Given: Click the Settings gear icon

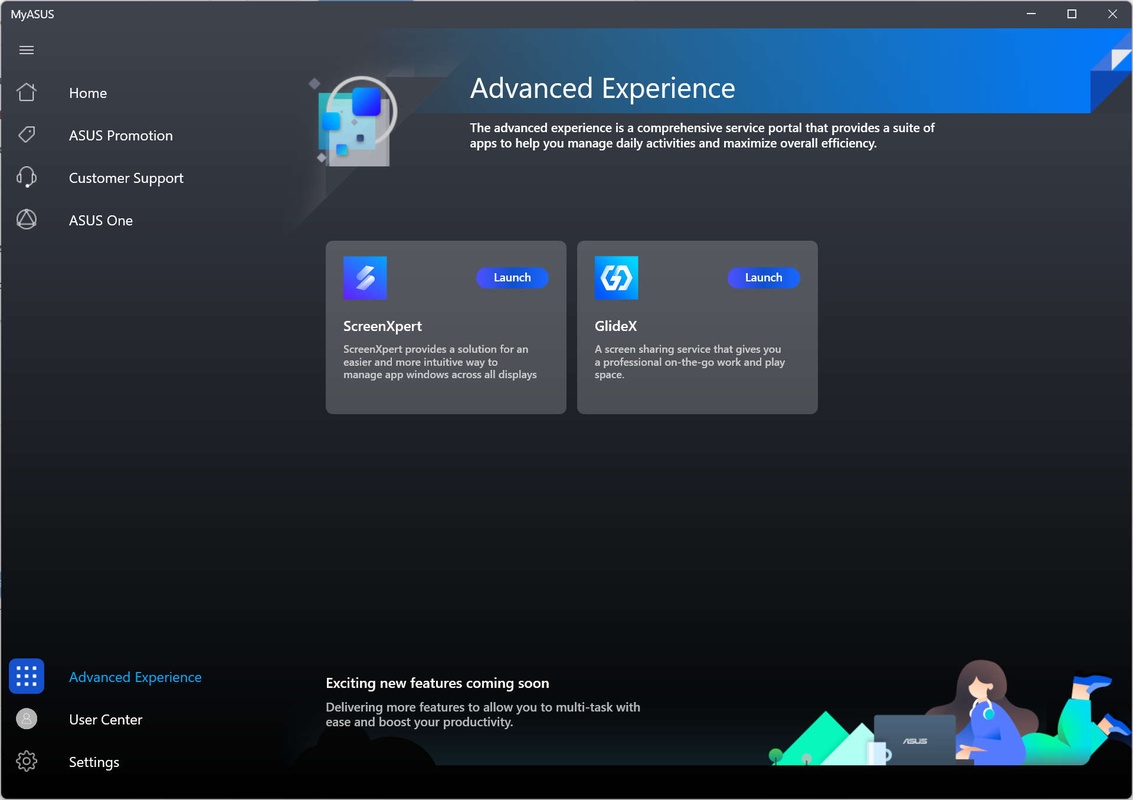Looking at the screenshot, I should [x=27, y=762].
